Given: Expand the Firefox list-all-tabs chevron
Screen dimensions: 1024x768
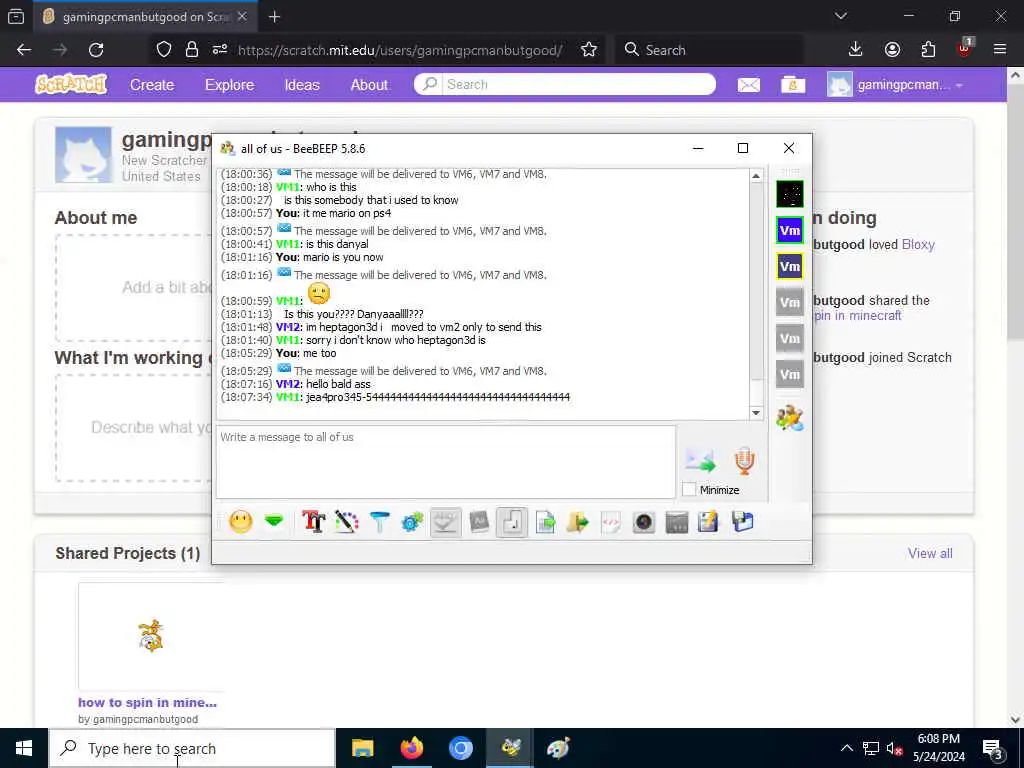Looking at the screenshot, I should click(841, 16).
